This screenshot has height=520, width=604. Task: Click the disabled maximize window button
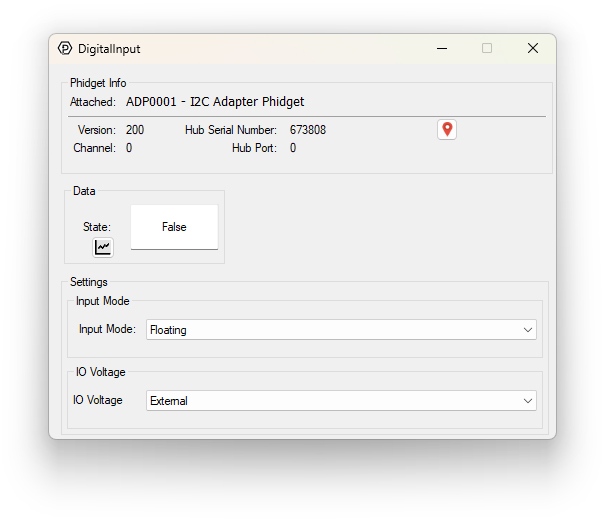[x=487, y=48]
